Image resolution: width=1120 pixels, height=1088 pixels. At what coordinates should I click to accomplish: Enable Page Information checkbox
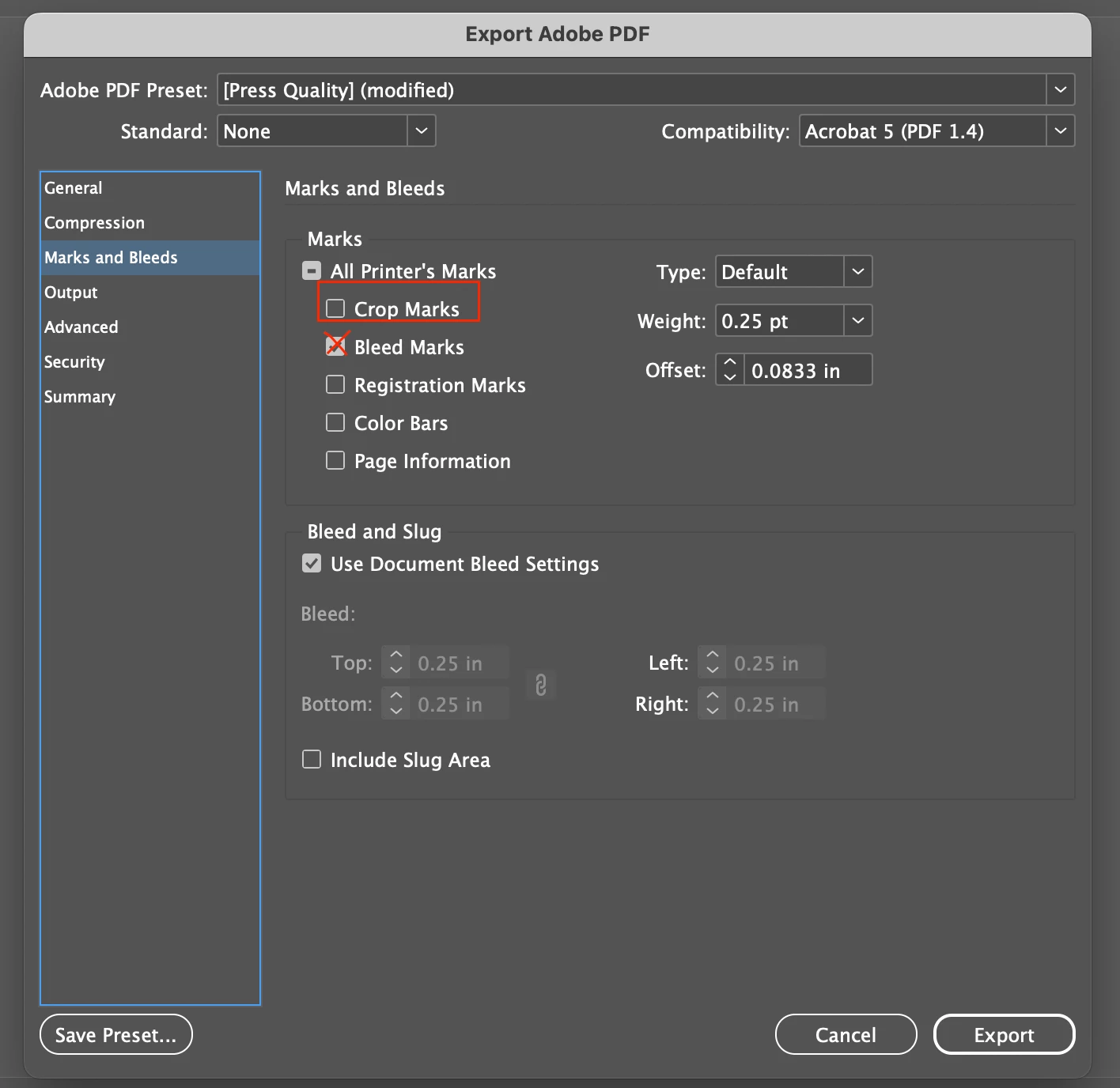tap(335, 460)
